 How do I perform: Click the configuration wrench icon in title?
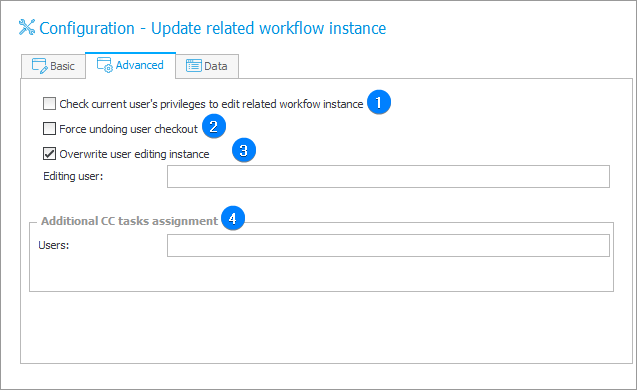[x=27, y=28]
